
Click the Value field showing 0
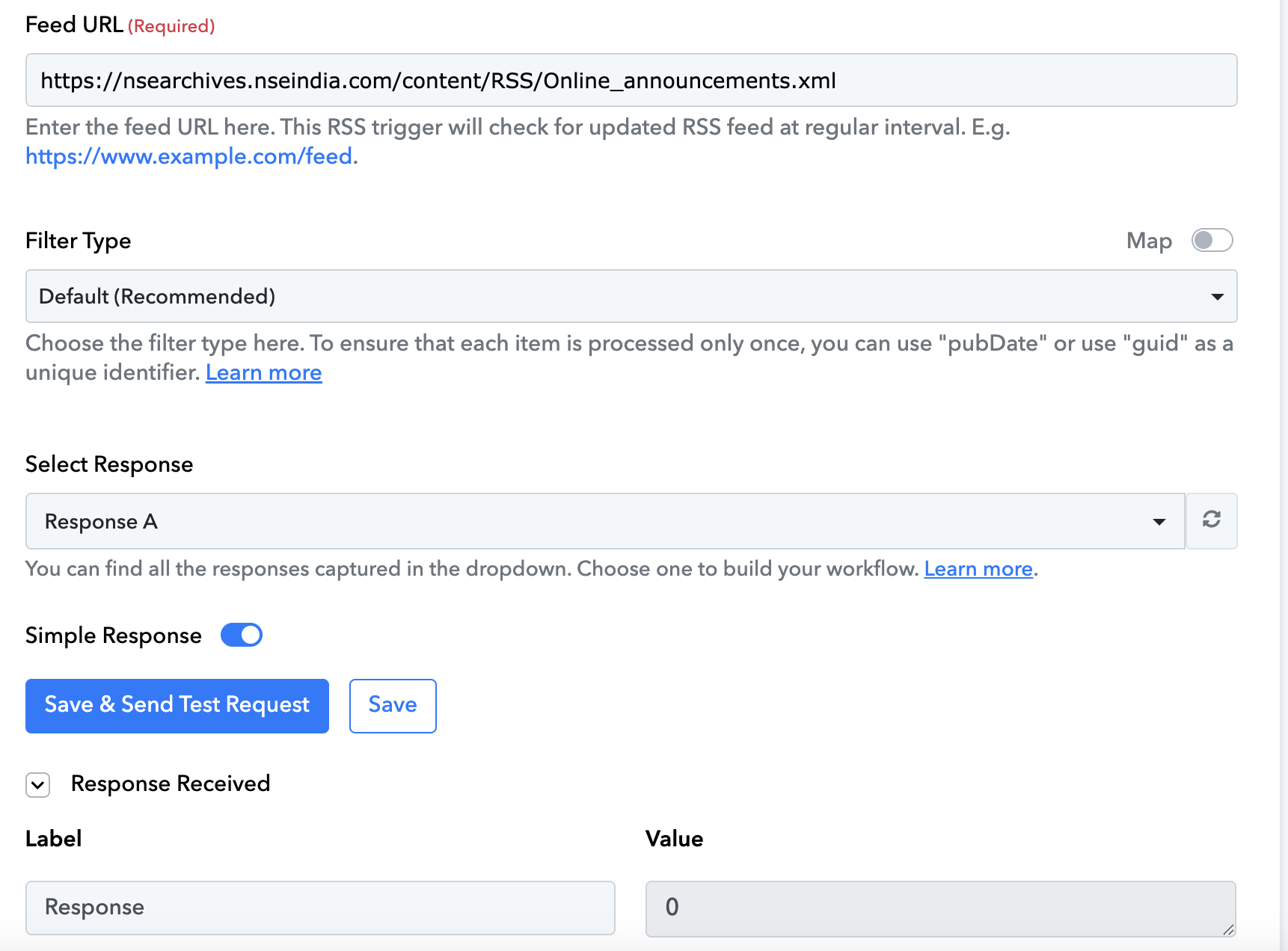coord(940,908)
